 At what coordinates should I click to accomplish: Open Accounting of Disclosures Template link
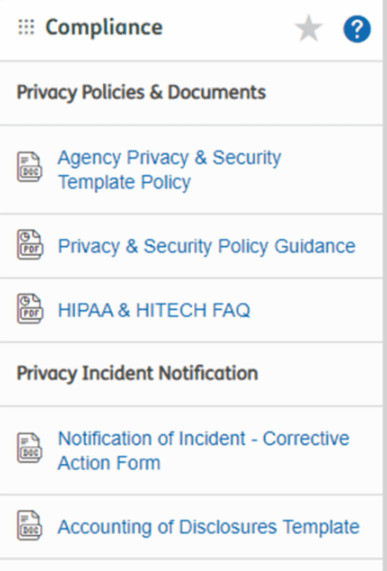(x=209, y=527)
